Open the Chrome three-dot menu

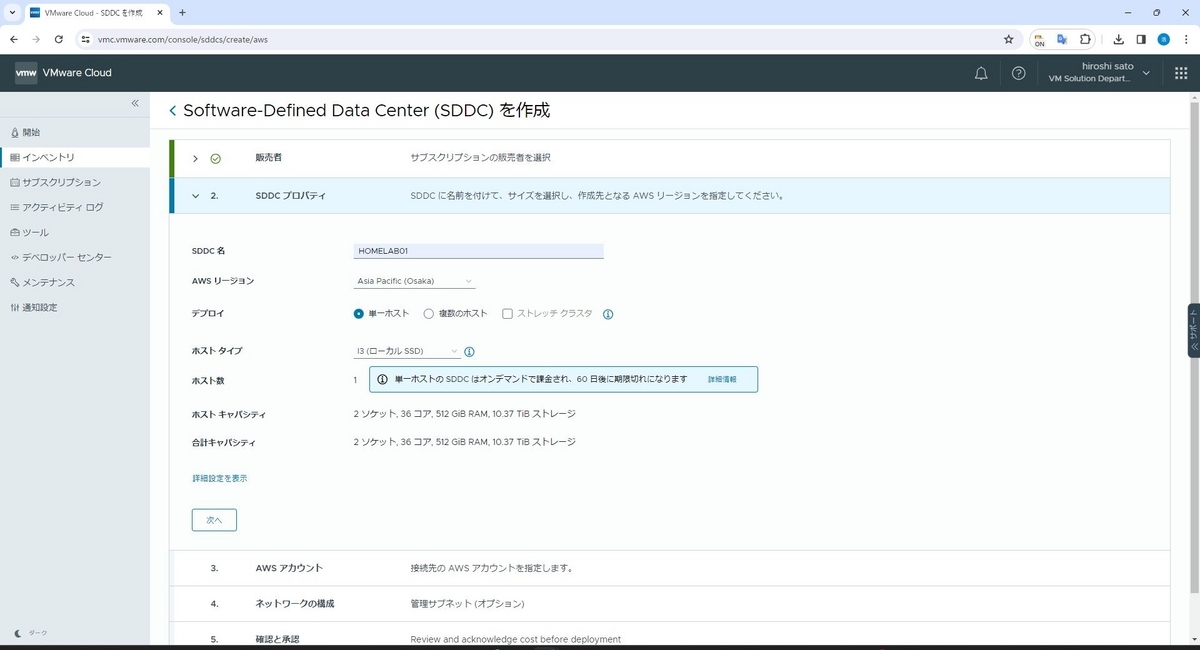pos(1186,39)
